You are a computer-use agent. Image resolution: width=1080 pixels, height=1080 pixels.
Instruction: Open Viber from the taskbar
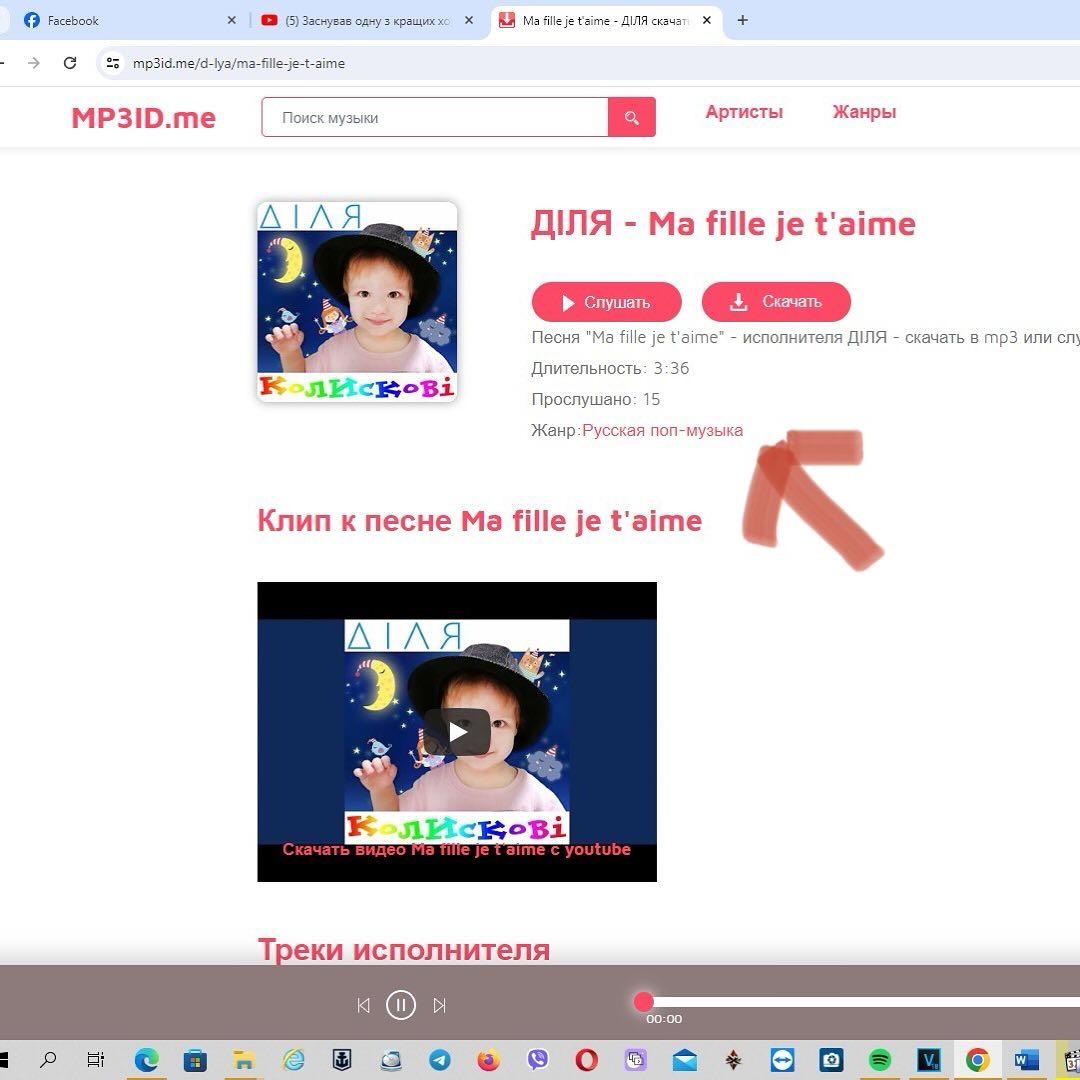point(537,1060)
